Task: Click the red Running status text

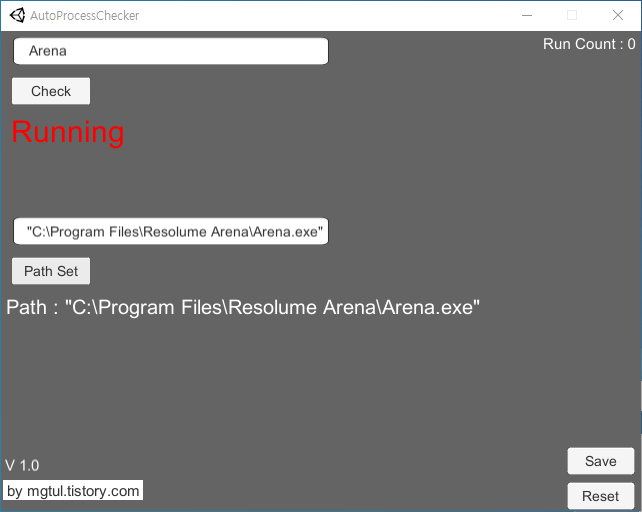Action: pyautogui.click(x=68, y=132)
